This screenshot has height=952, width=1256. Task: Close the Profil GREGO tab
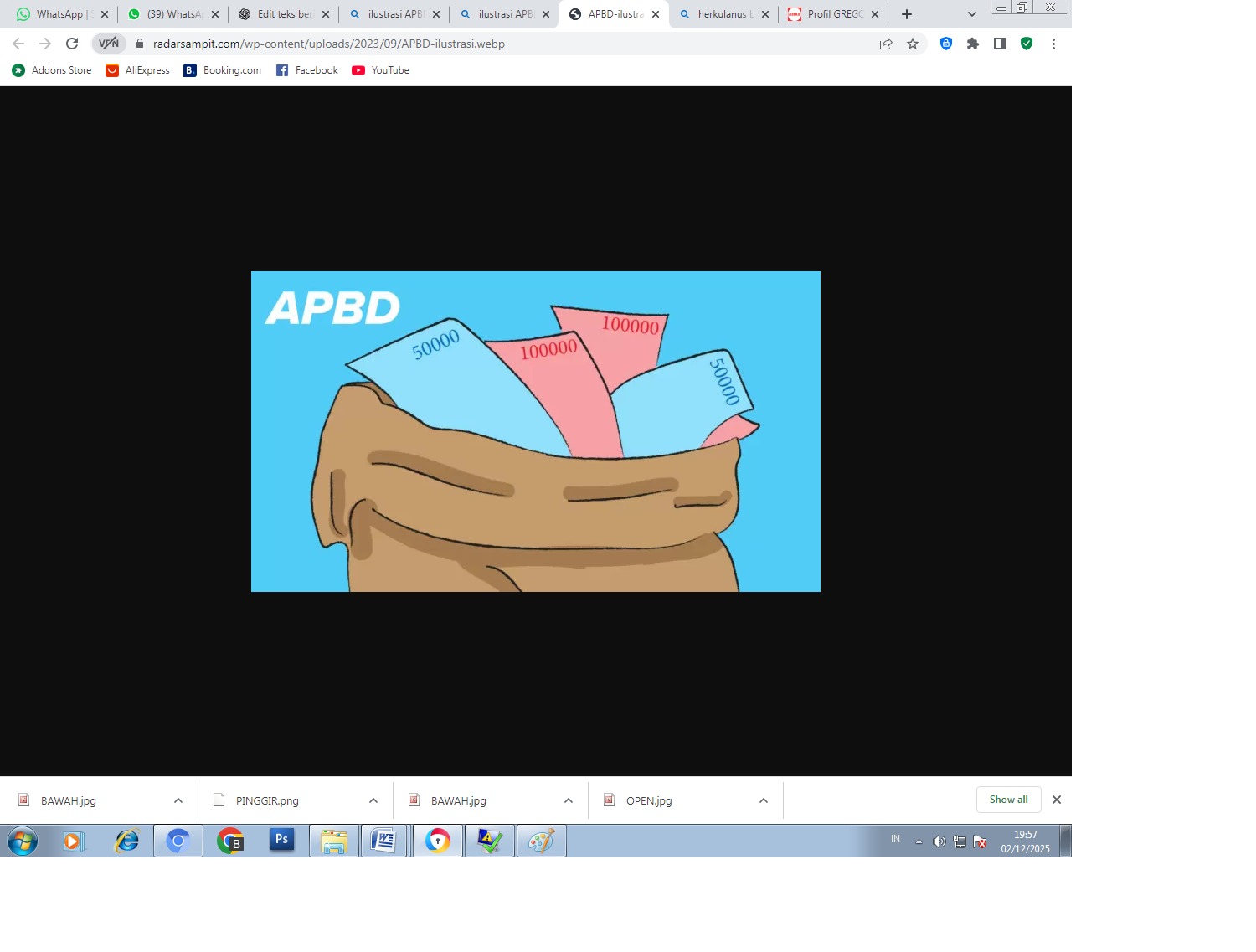[x=875, y=14]
